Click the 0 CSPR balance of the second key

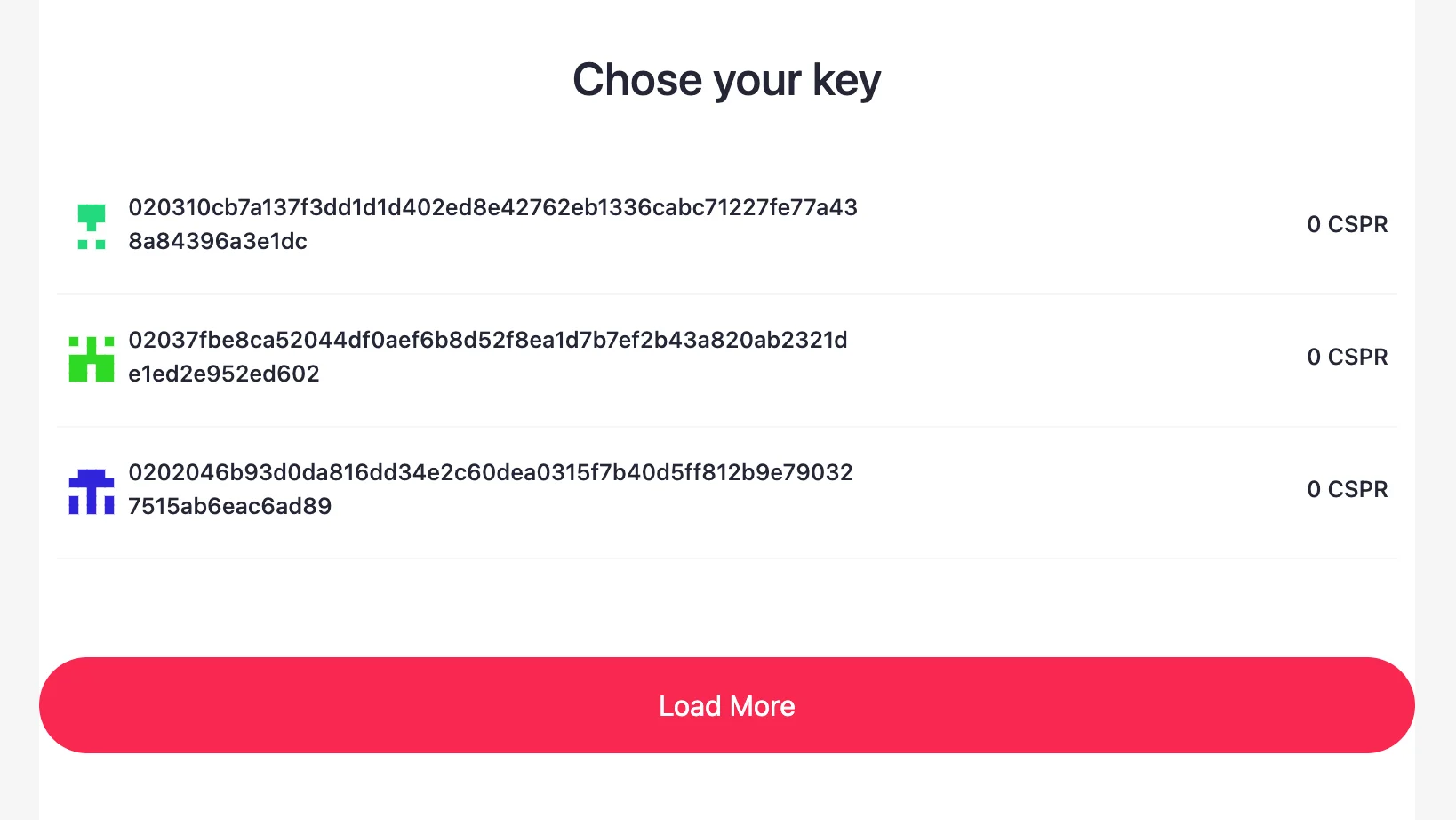pyautogui.click(x=1348, y=357)
